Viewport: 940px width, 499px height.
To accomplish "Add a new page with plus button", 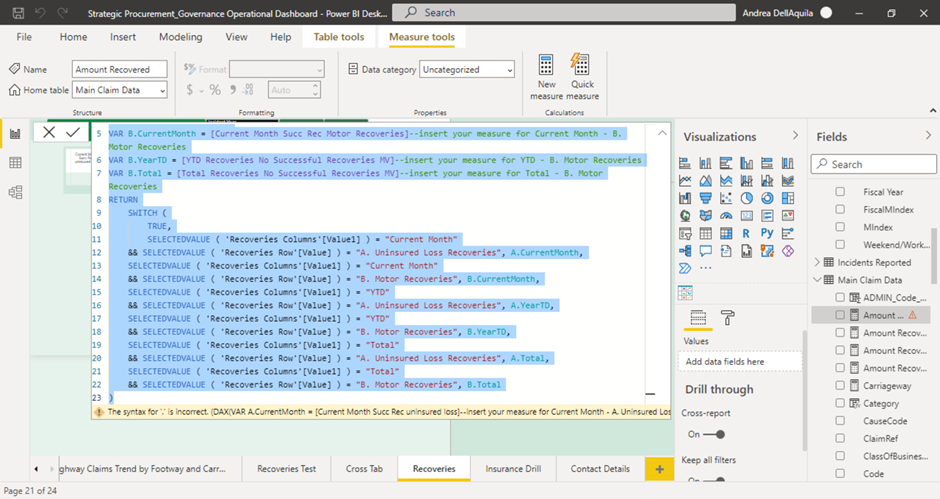I will [x=659, y=469].
